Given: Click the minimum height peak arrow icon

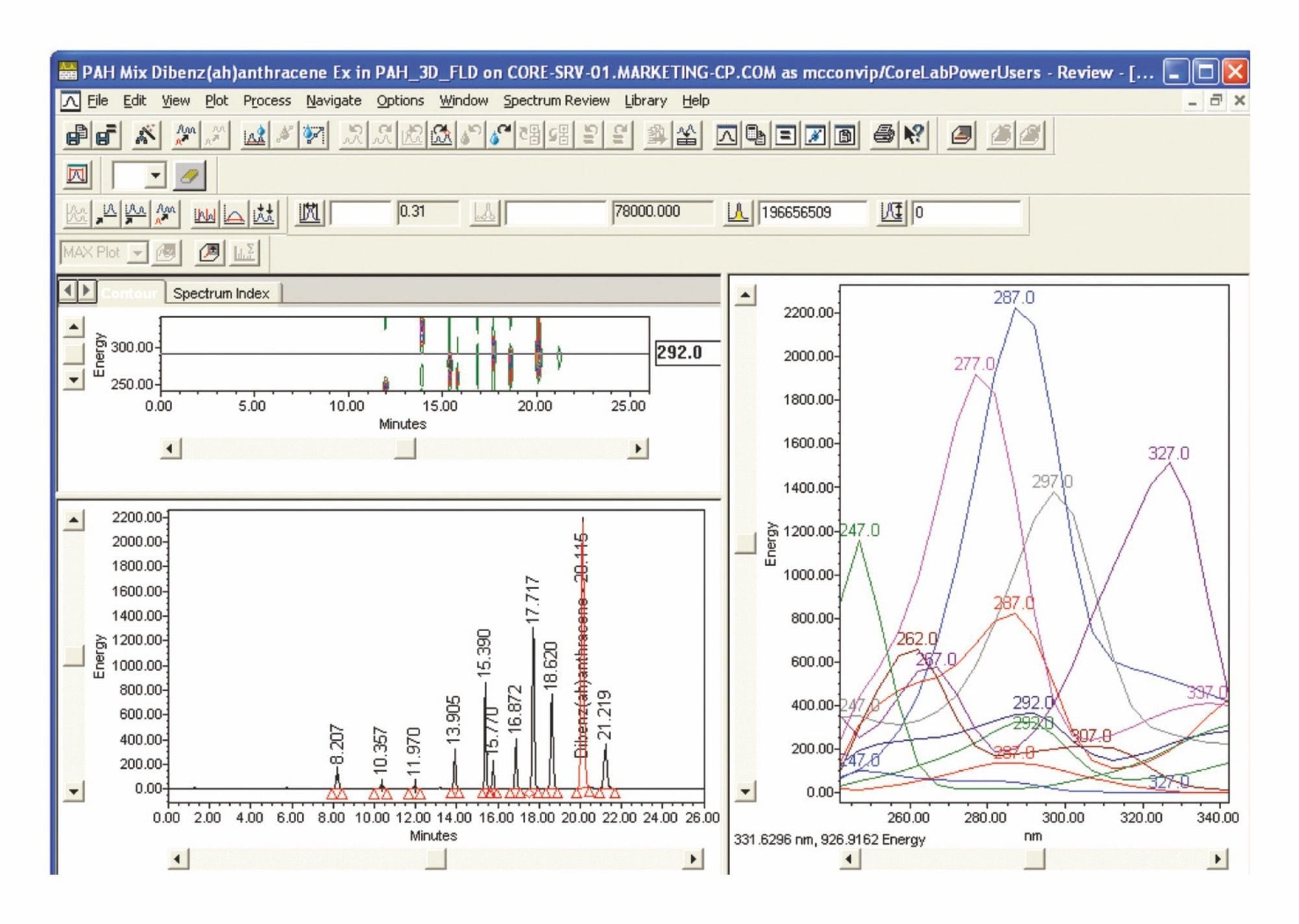Looking at the screenshot, I should [891, 212].
